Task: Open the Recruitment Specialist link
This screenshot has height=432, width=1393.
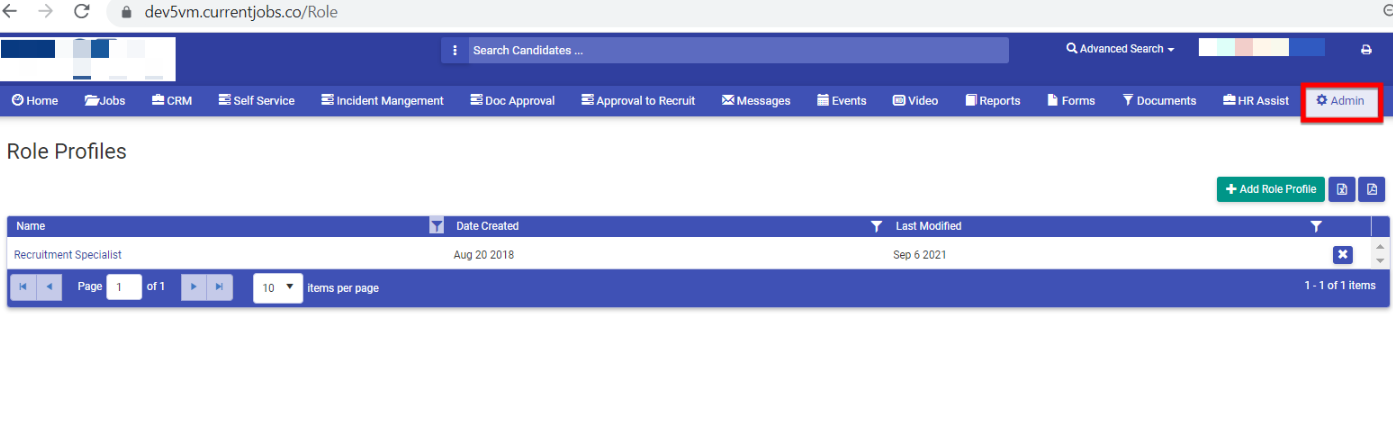Action: click(x=68, y=255)
